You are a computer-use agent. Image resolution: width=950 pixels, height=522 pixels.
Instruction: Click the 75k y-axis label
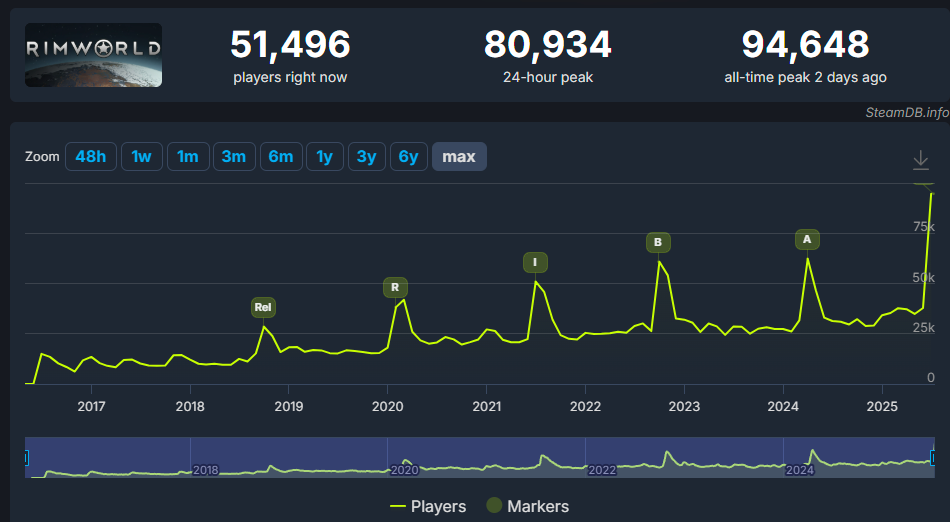(x=924, y=227)
